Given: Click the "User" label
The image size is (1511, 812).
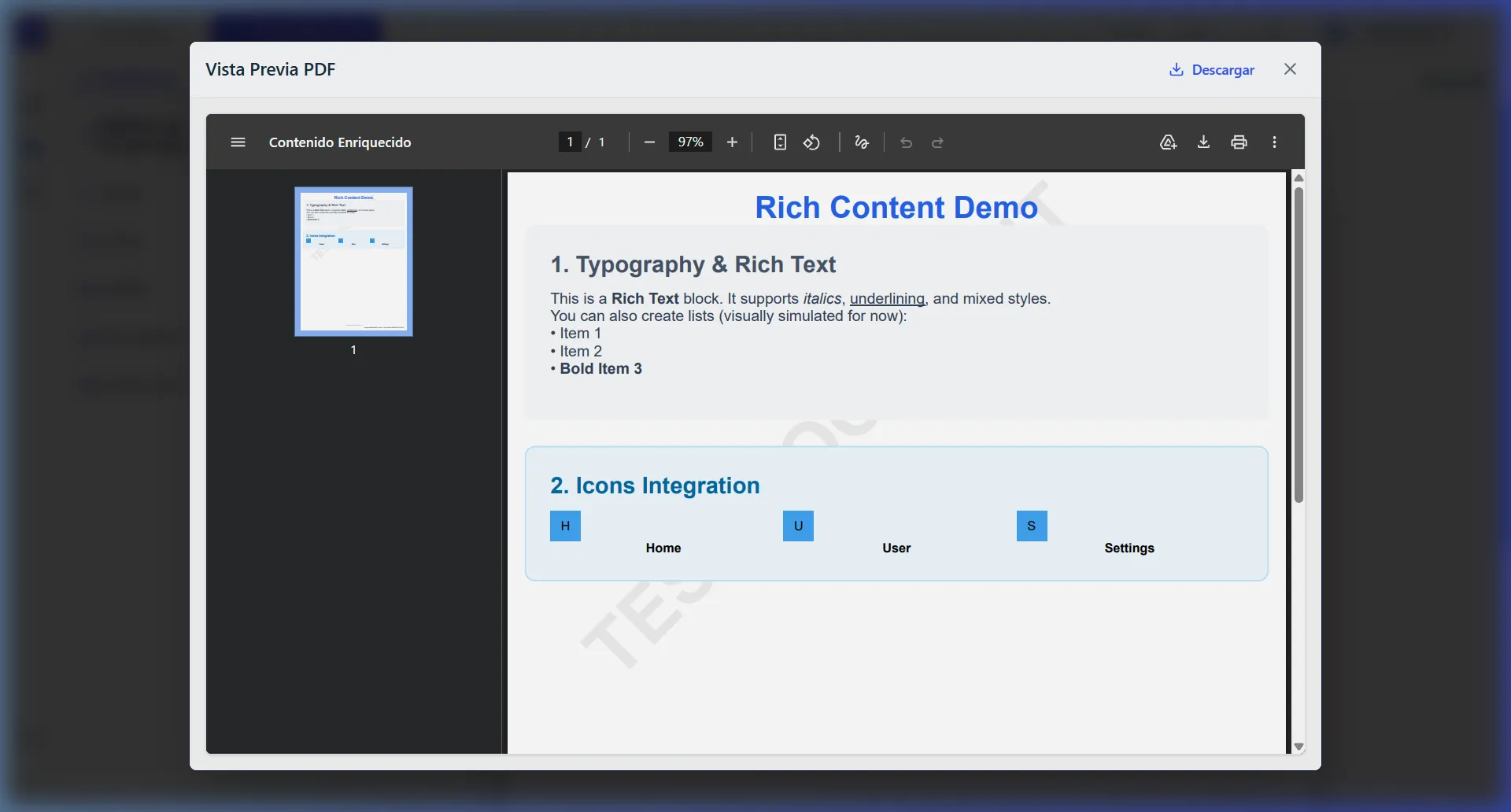Looking at the screenshot, I should [x=896, y=548].
